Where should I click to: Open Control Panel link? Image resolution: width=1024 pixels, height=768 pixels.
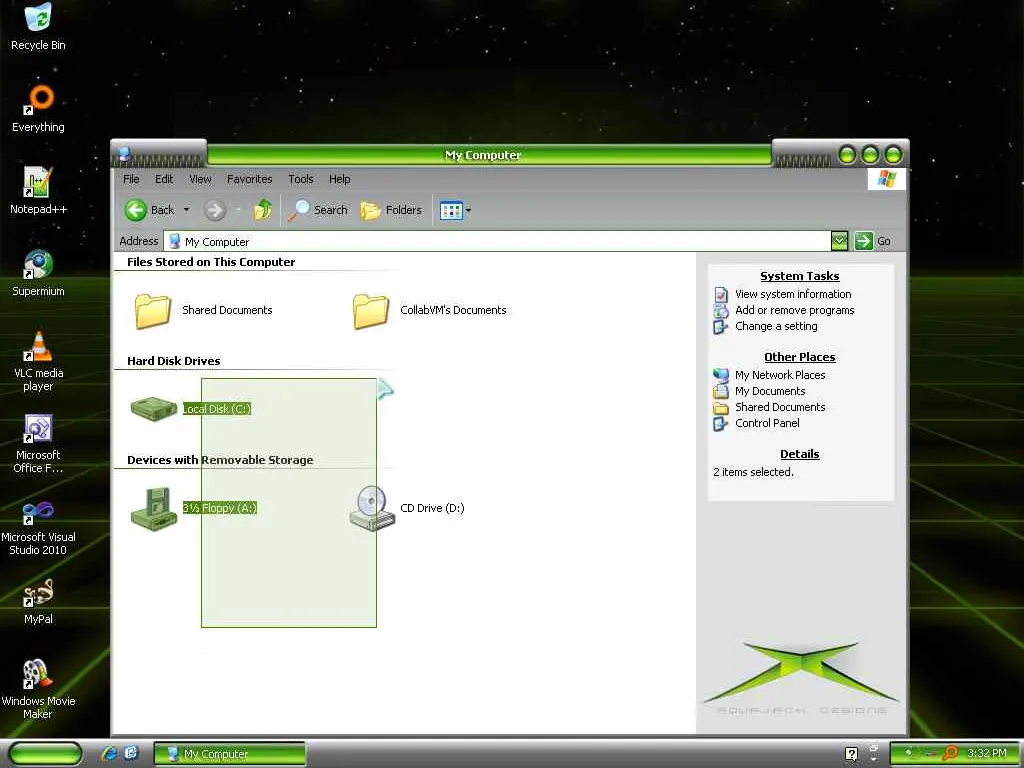coord(767,423)
